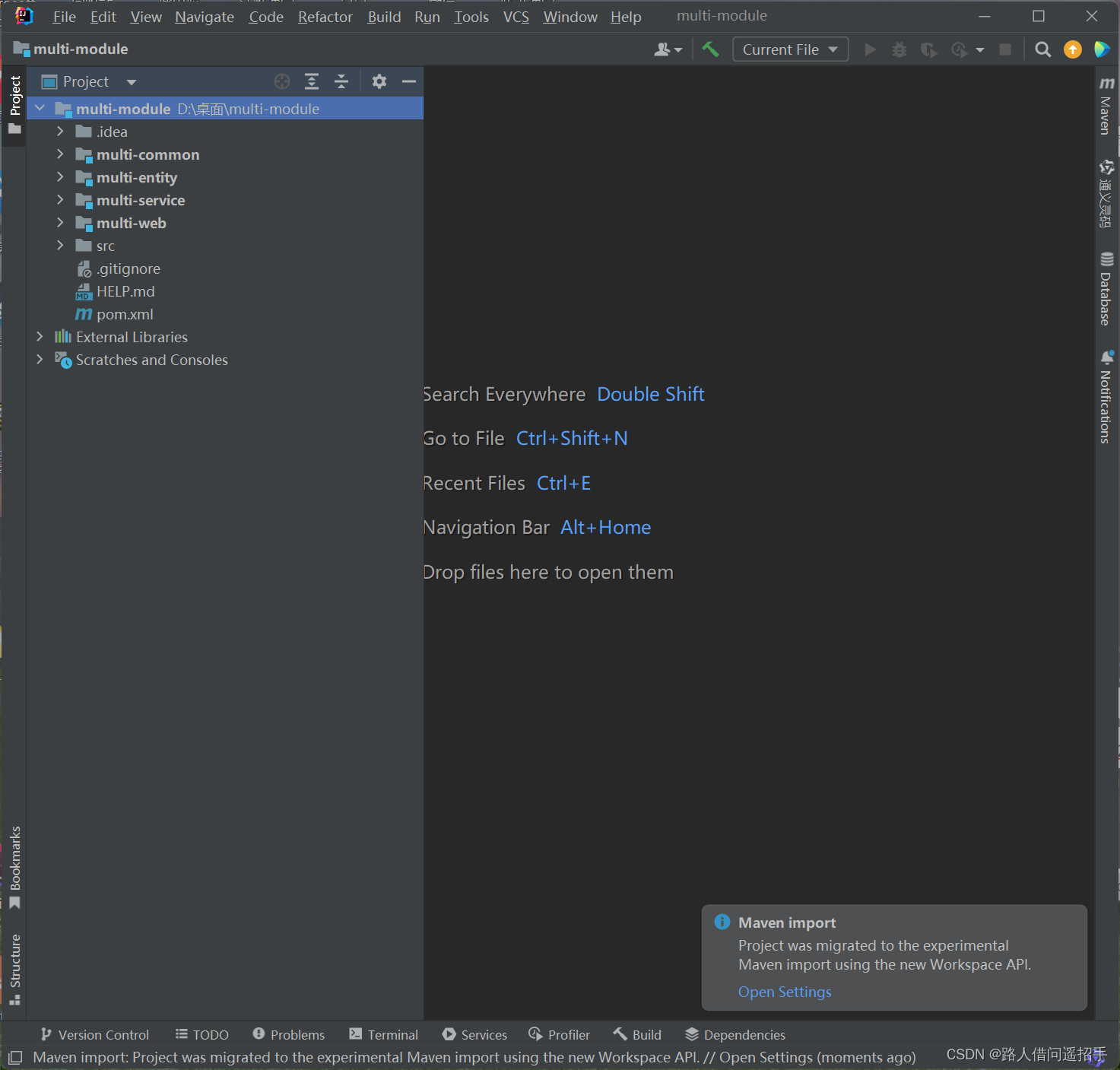
Task: Open the Current File run configuration dropdown
Action: (790, 49)
